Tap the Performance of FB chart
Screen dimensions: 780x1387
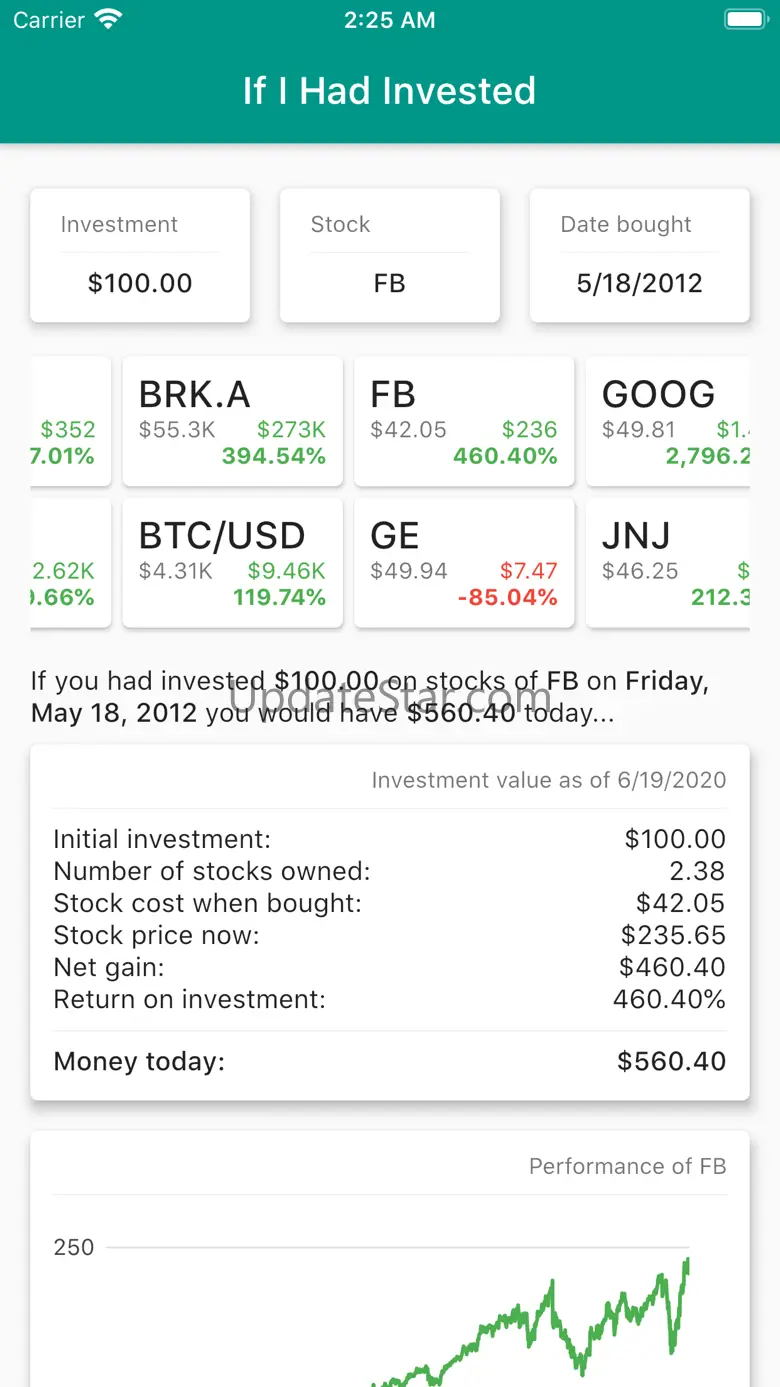[x=389, y=1300]
